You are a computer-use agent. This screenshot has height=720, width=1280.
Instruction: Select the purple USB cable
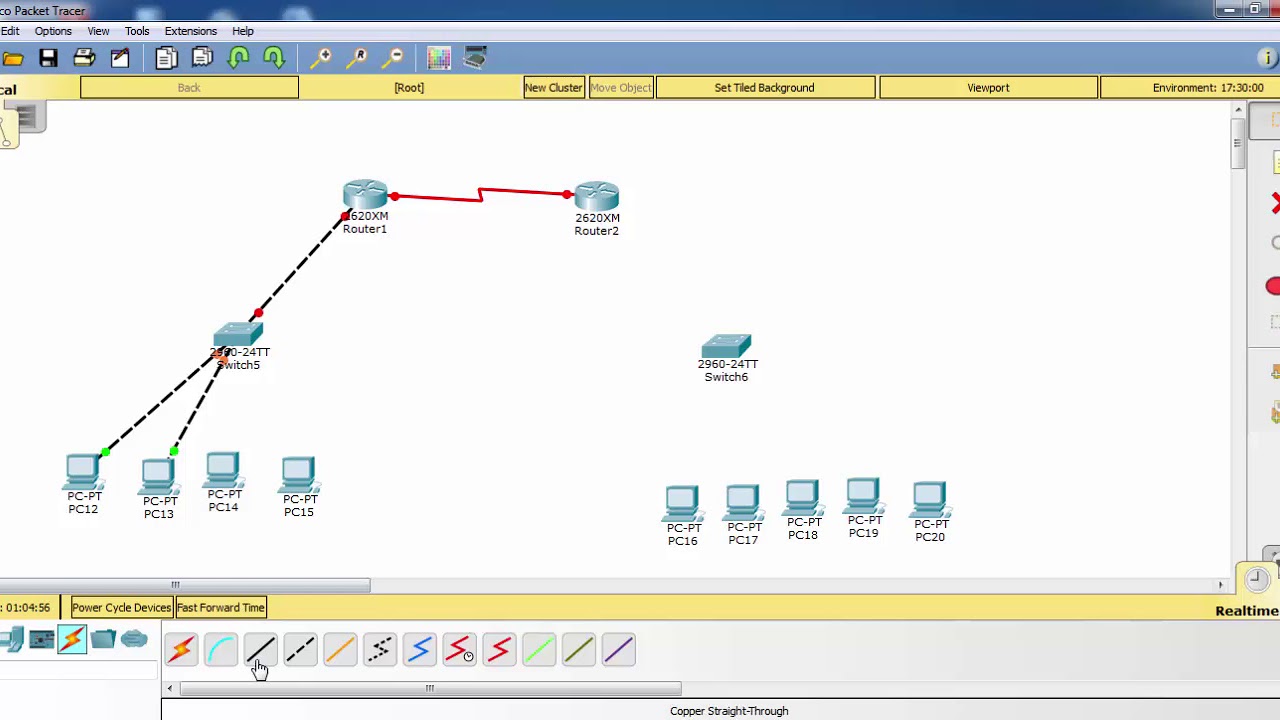point(619,651)
